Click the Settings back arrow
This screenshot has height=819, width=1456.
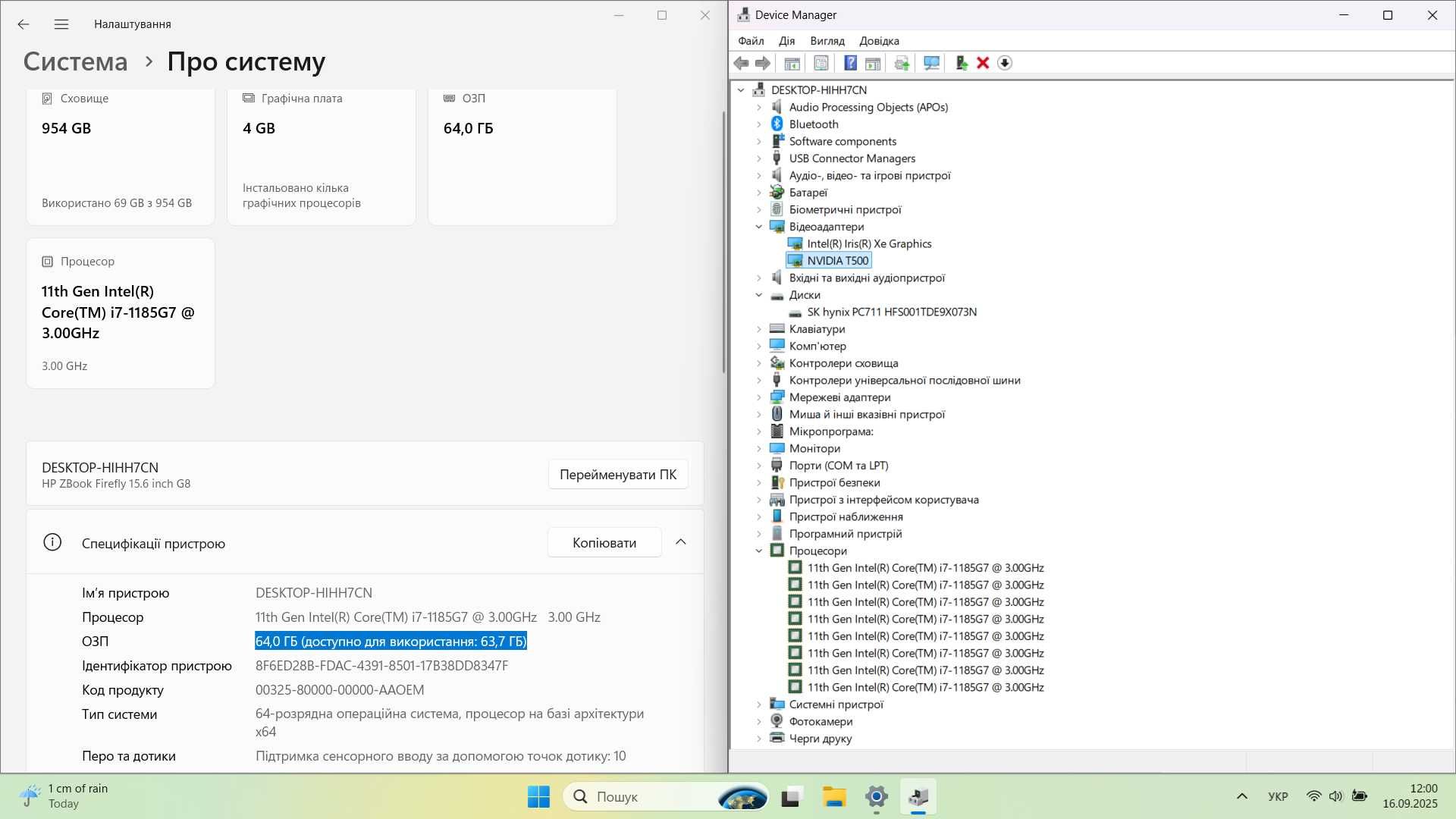(x=24, y=24)
